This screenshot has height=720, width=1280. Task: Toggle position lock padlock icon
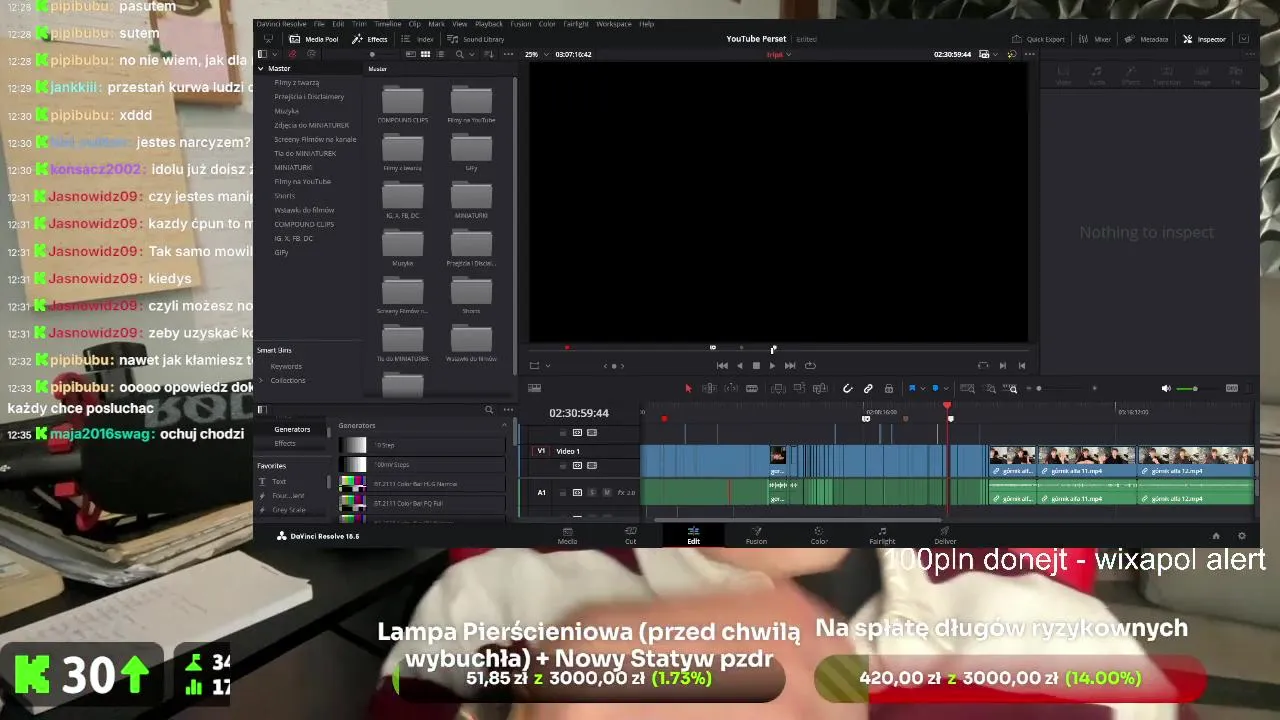[x=888, y=388]
